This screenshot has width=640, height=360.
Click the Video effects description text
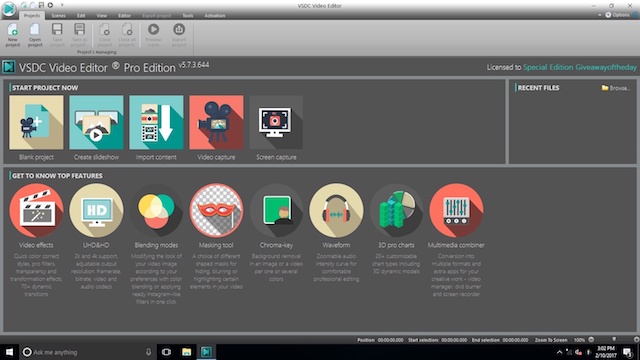(x=36, y=275)
